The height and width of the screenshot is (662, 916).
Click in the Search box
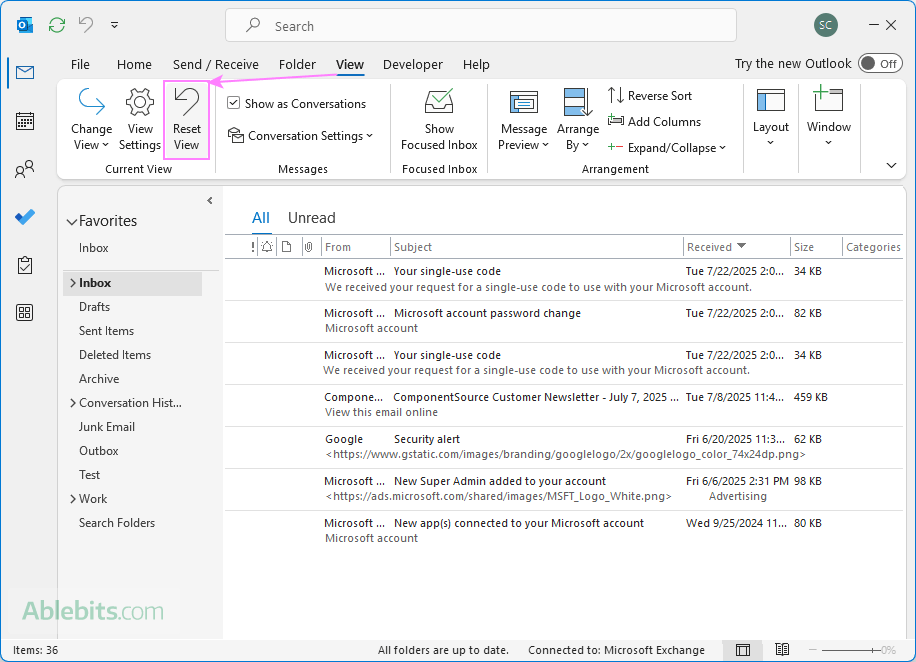tap(480, 26)
